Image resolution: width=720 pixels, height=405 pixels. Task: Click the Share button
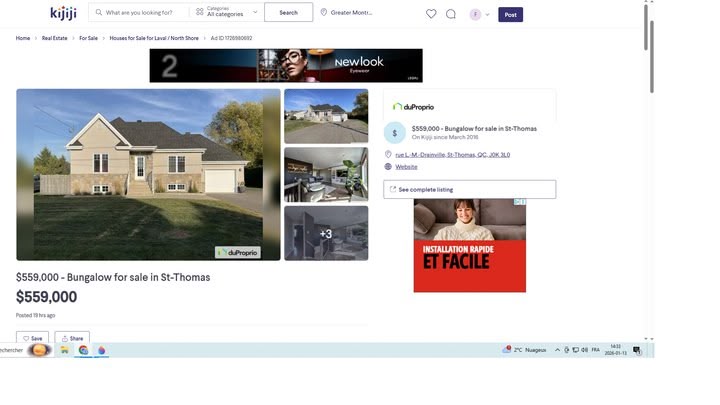(72, 338)
